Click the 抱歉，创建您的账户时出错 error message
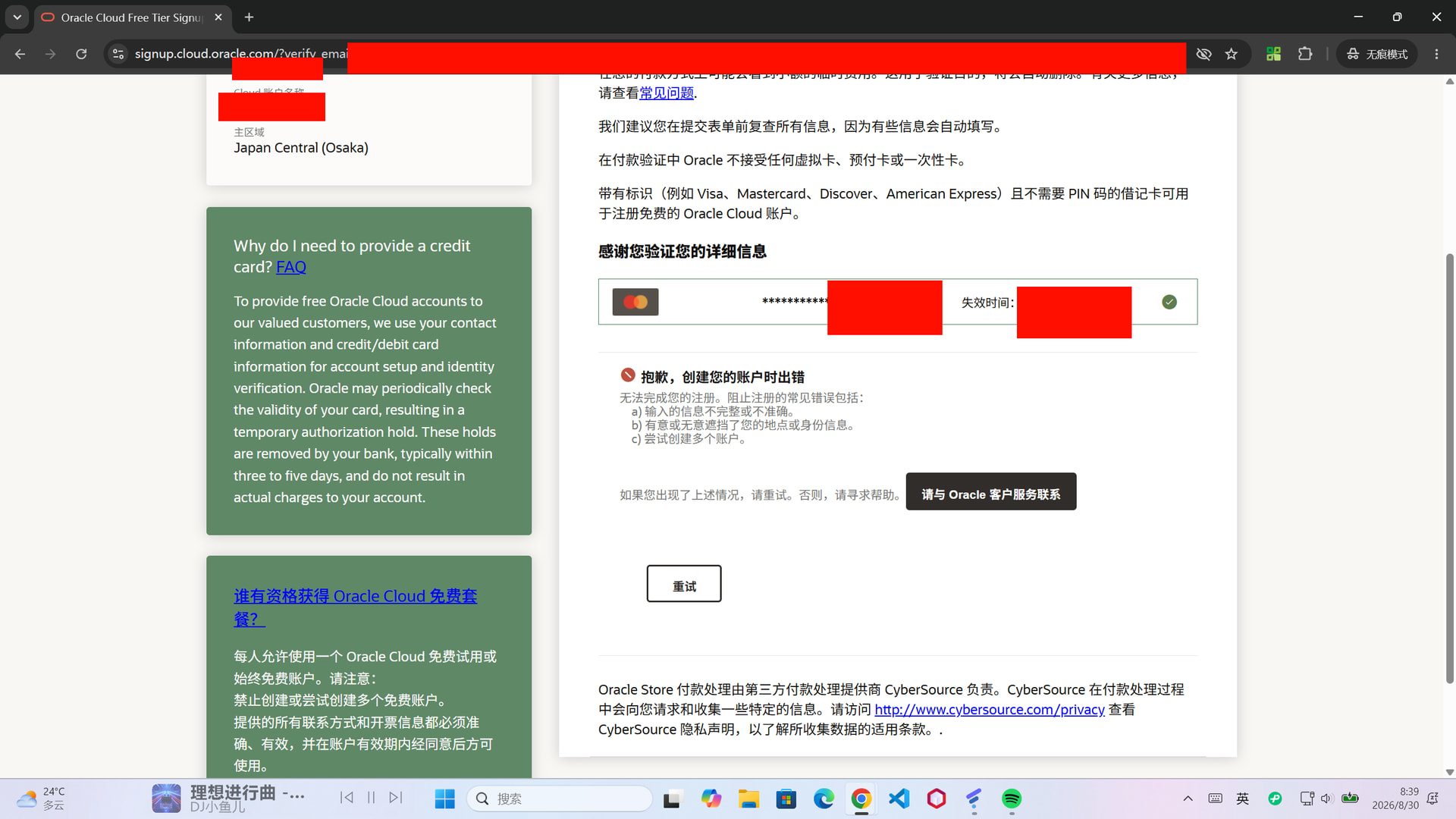The width and height of the screenshot is (1456, 819). 723,377
